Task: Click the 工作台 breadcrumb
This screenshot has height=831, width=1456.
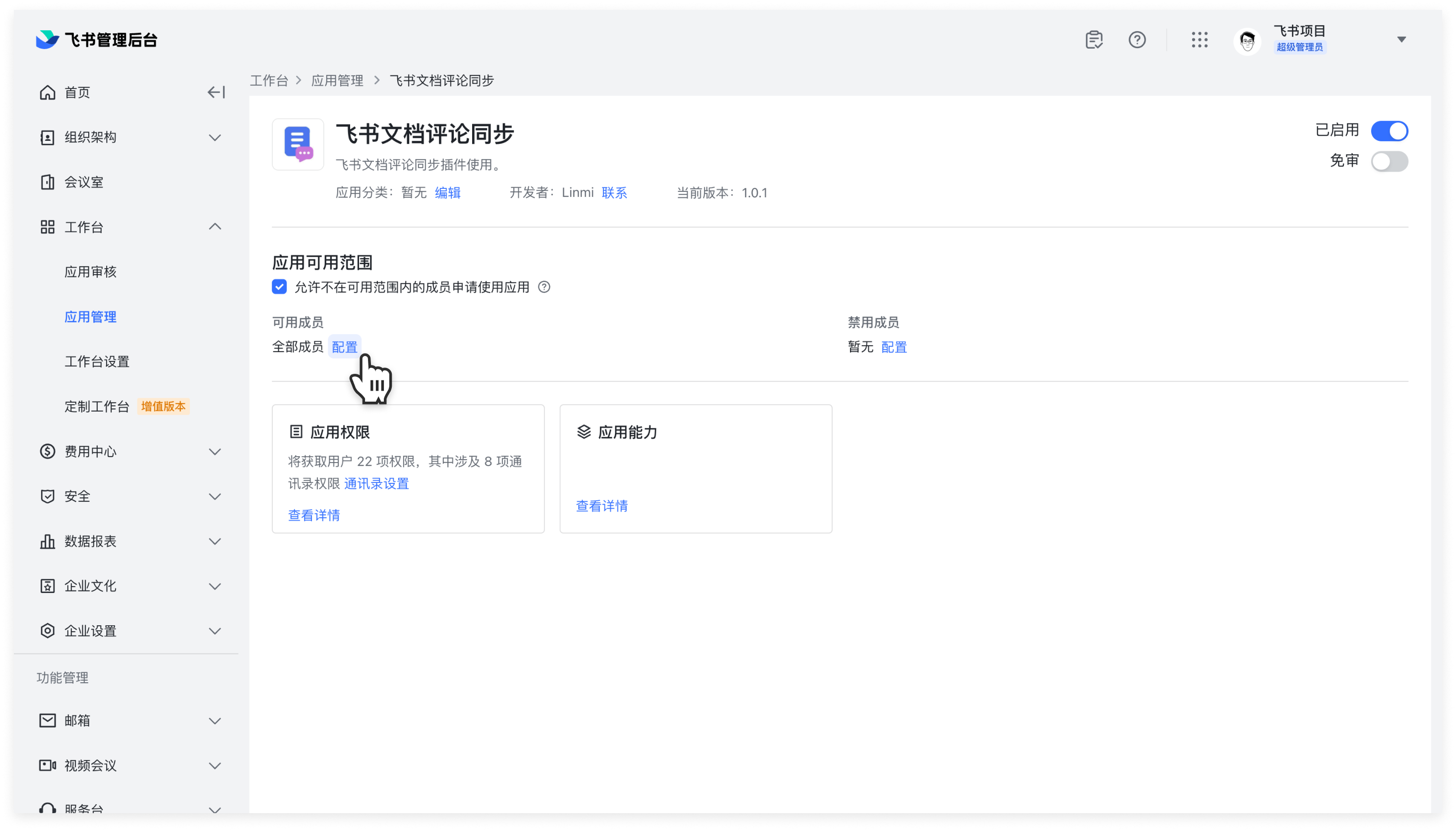Action: [x=269, y=80]
